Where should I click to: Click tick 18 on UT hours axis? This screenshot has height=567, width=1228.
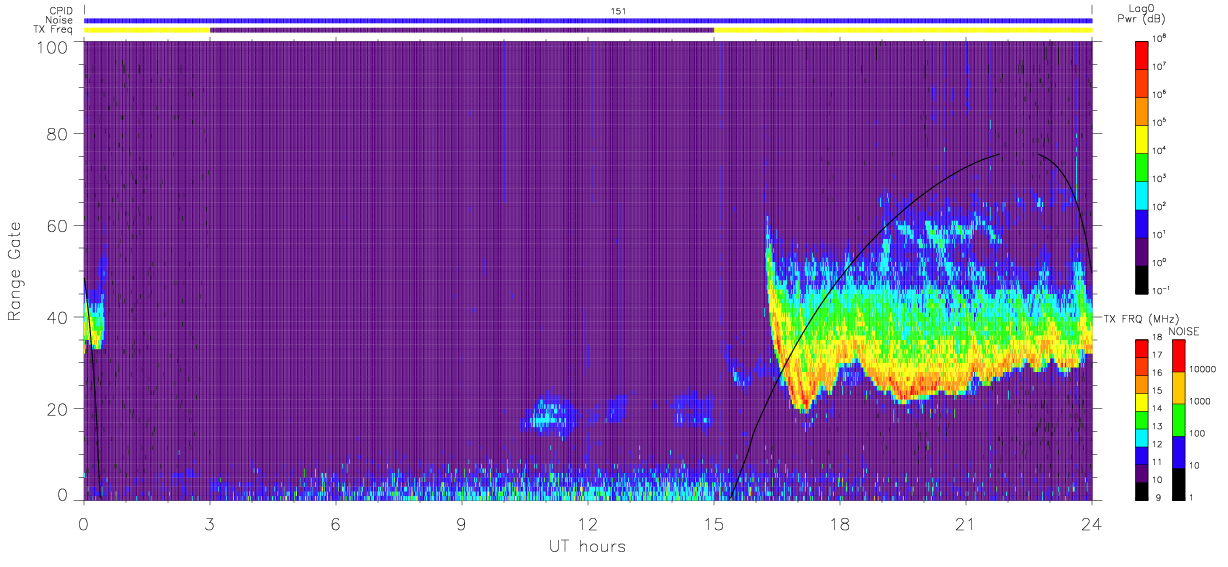840,524
